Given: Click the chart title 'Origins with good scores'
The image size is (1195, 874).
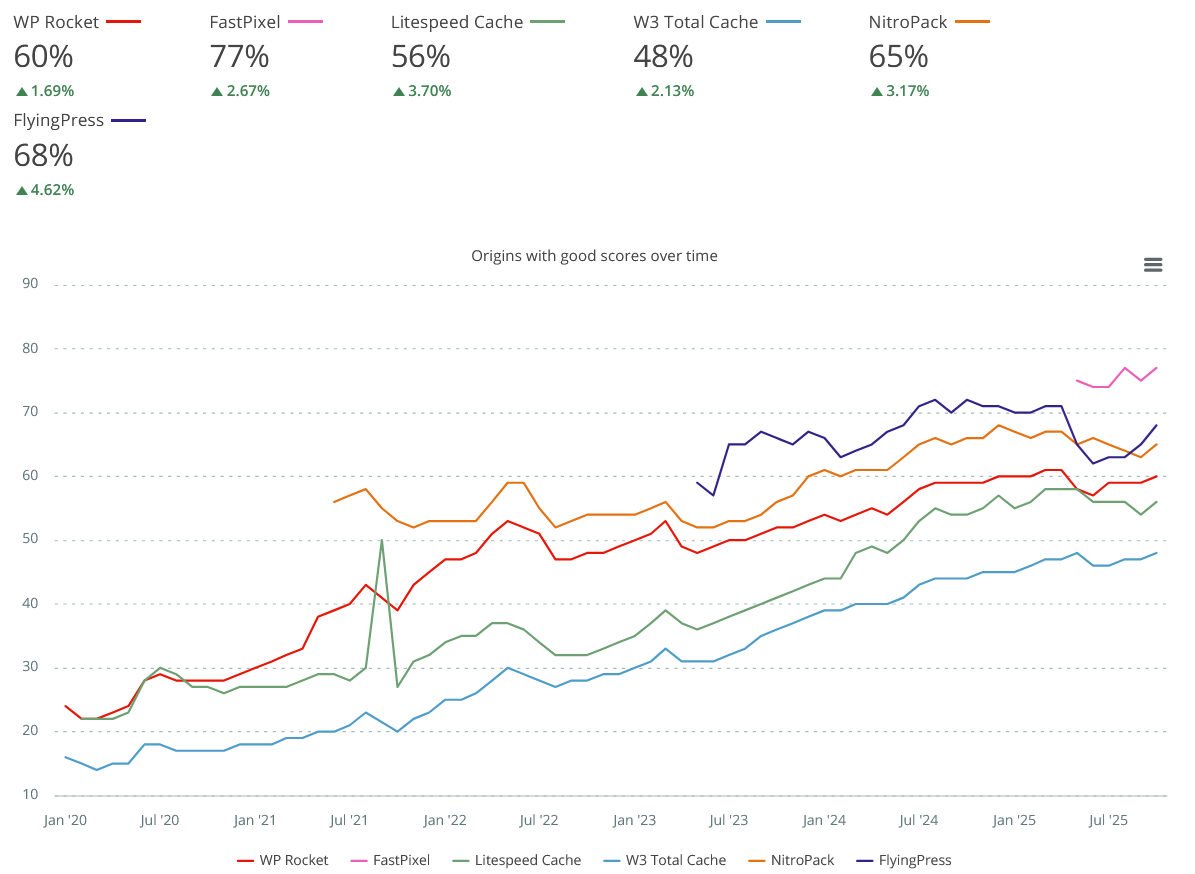Looking at the screenshot, I should tap(594, 256).
